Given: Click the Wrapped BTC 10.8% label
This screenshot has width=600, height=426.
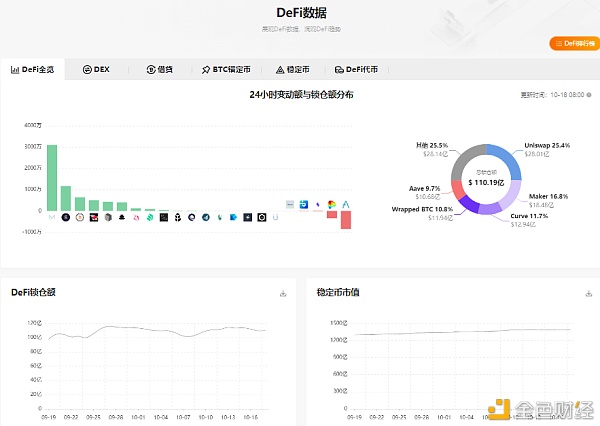Looking at the screenshot, I should pos(422,209).
